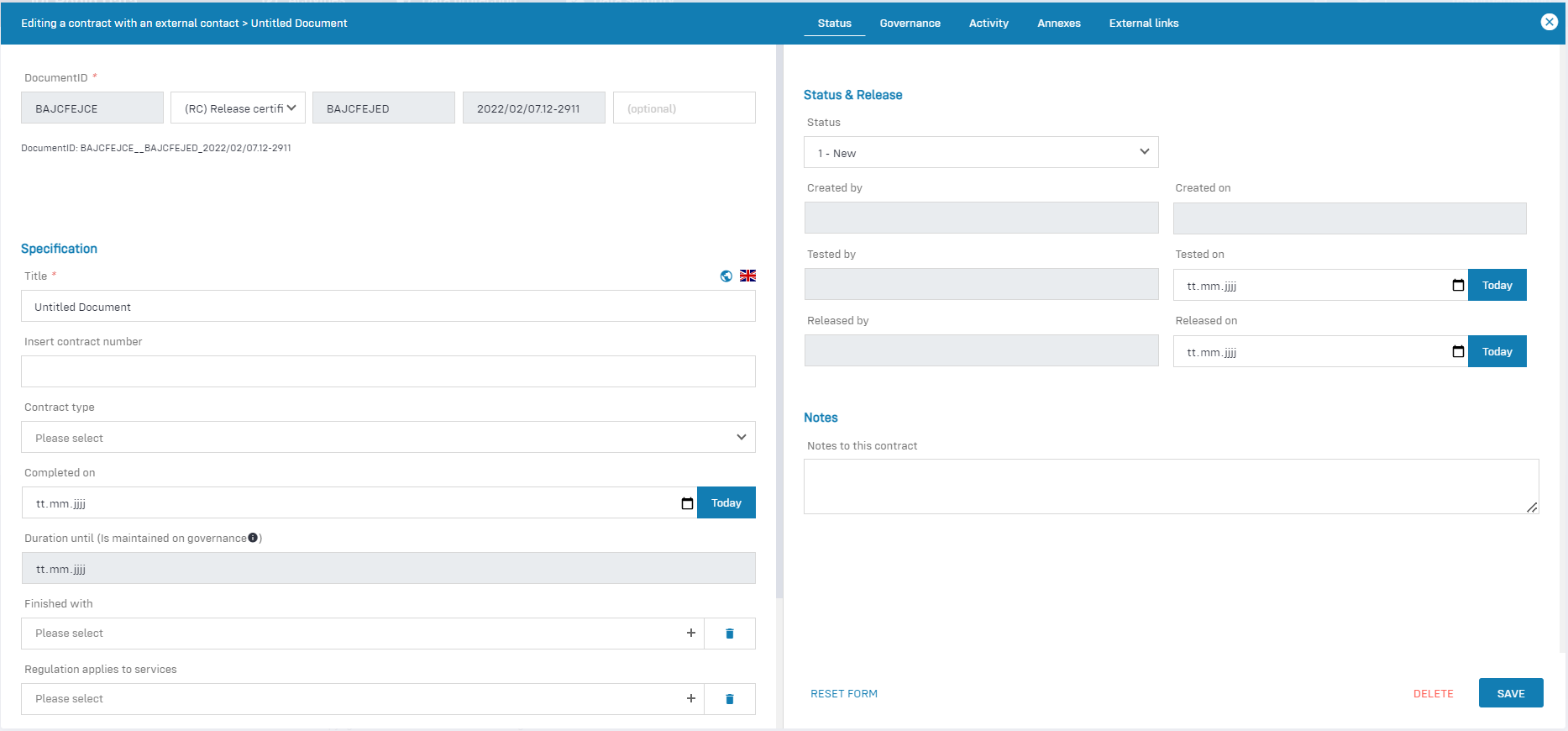1568x731 pixels.
Task: Show the governance info icon tooltip
Action: pos(253,538)
